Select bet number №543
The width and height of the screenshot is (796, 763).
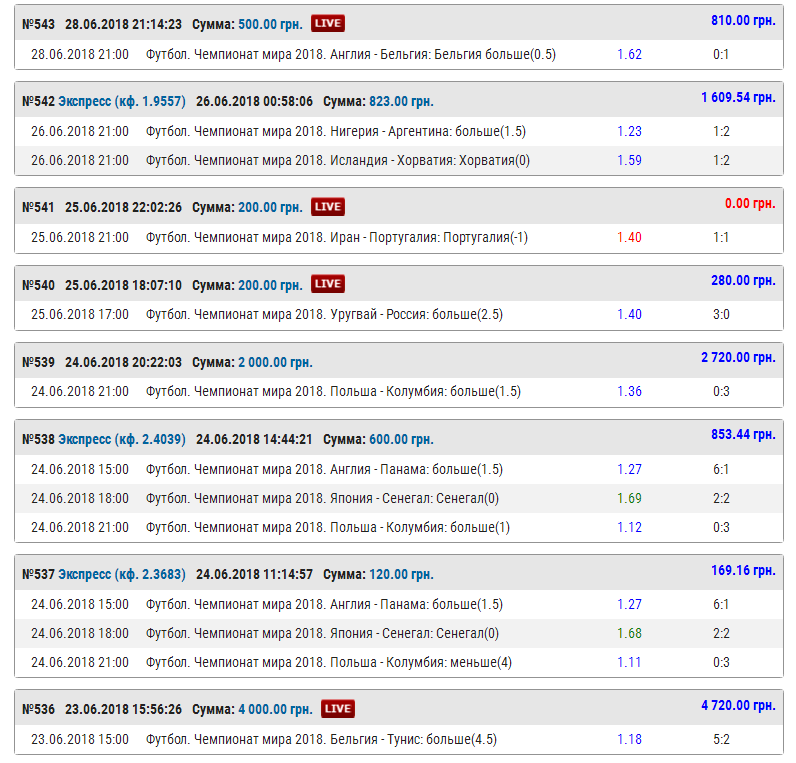(38, 24)
